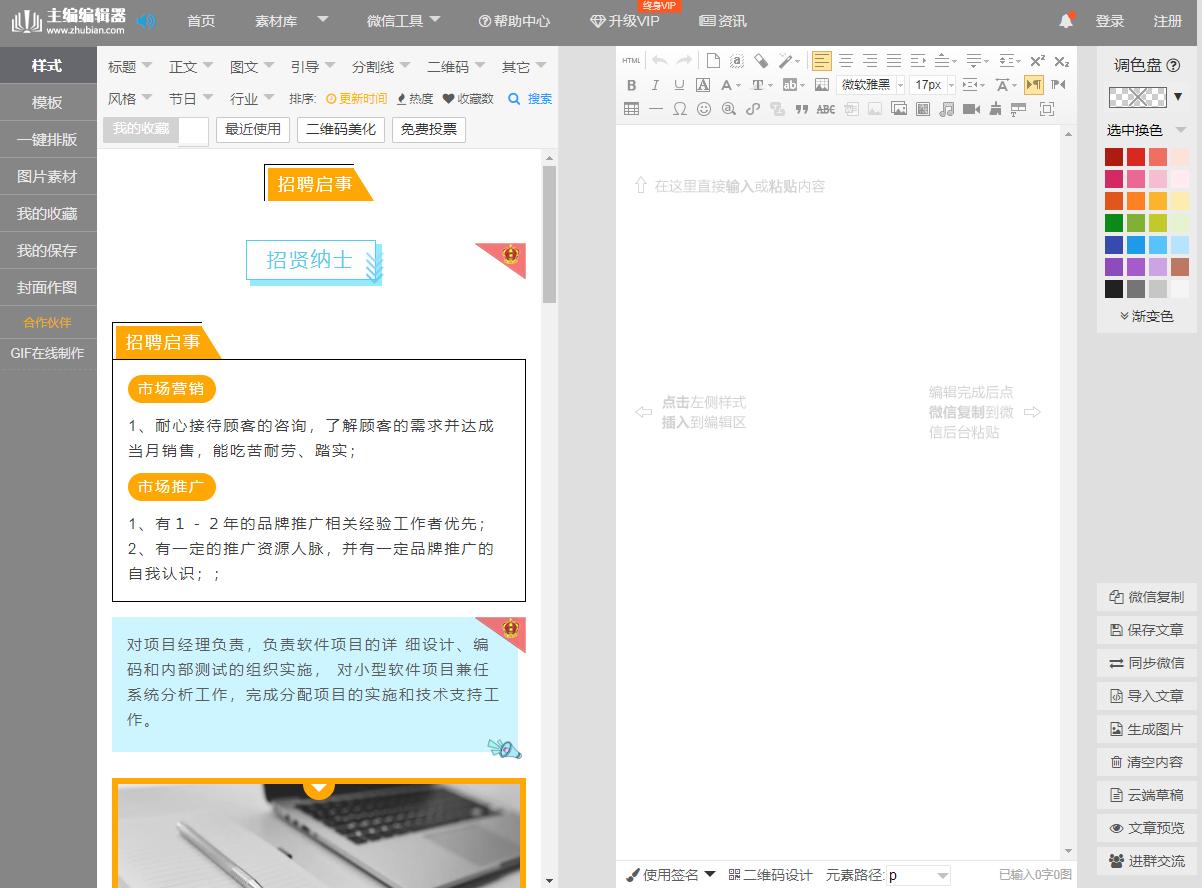Insert a hyperlink using the link icon

click(753, 110)
